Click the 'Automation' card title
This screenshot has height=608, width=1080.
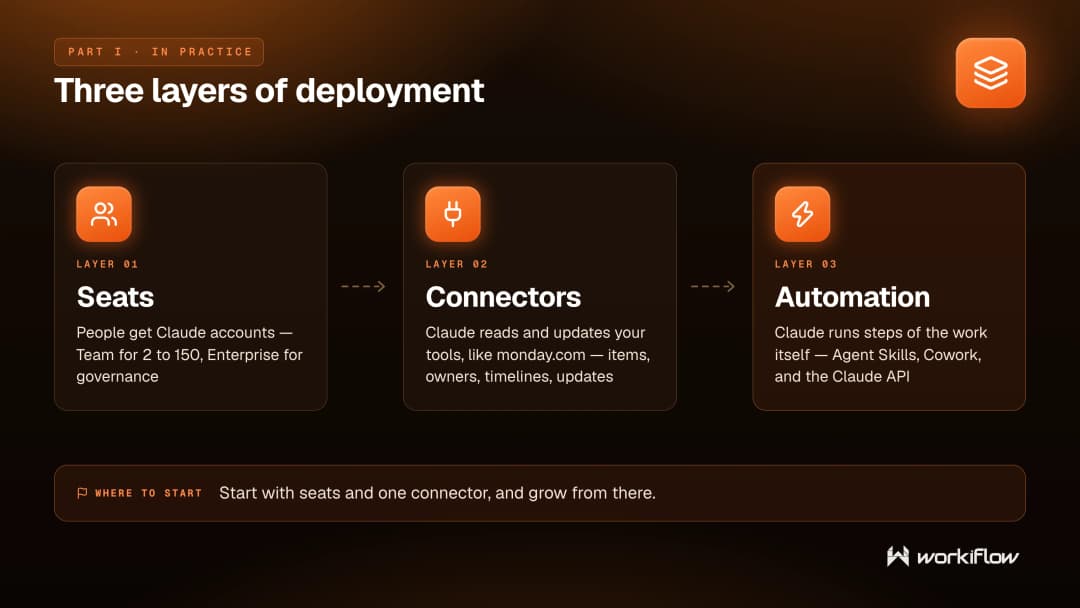[x=852, y=297]
